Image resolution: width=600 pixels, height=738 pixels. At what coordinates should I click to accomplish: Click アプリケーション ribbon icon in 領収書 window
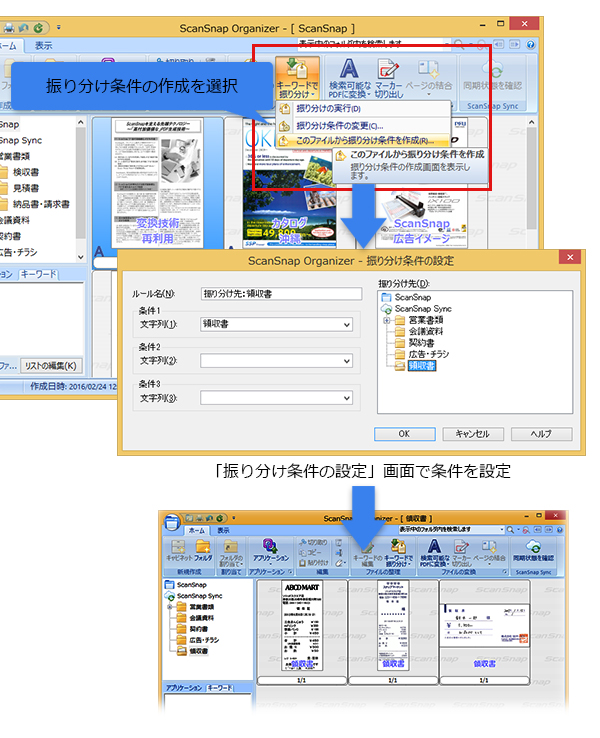point(271,551)
